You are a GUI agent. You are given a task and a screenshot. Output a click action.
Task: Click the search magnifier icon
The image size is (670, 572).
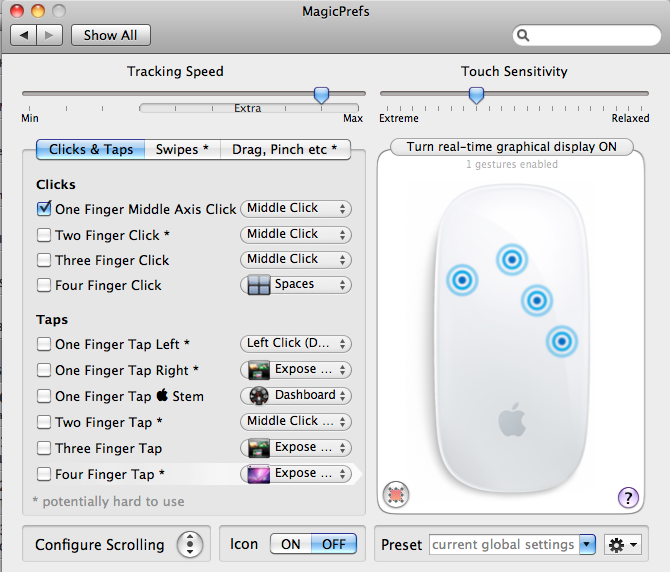click(x=523, y=35)
